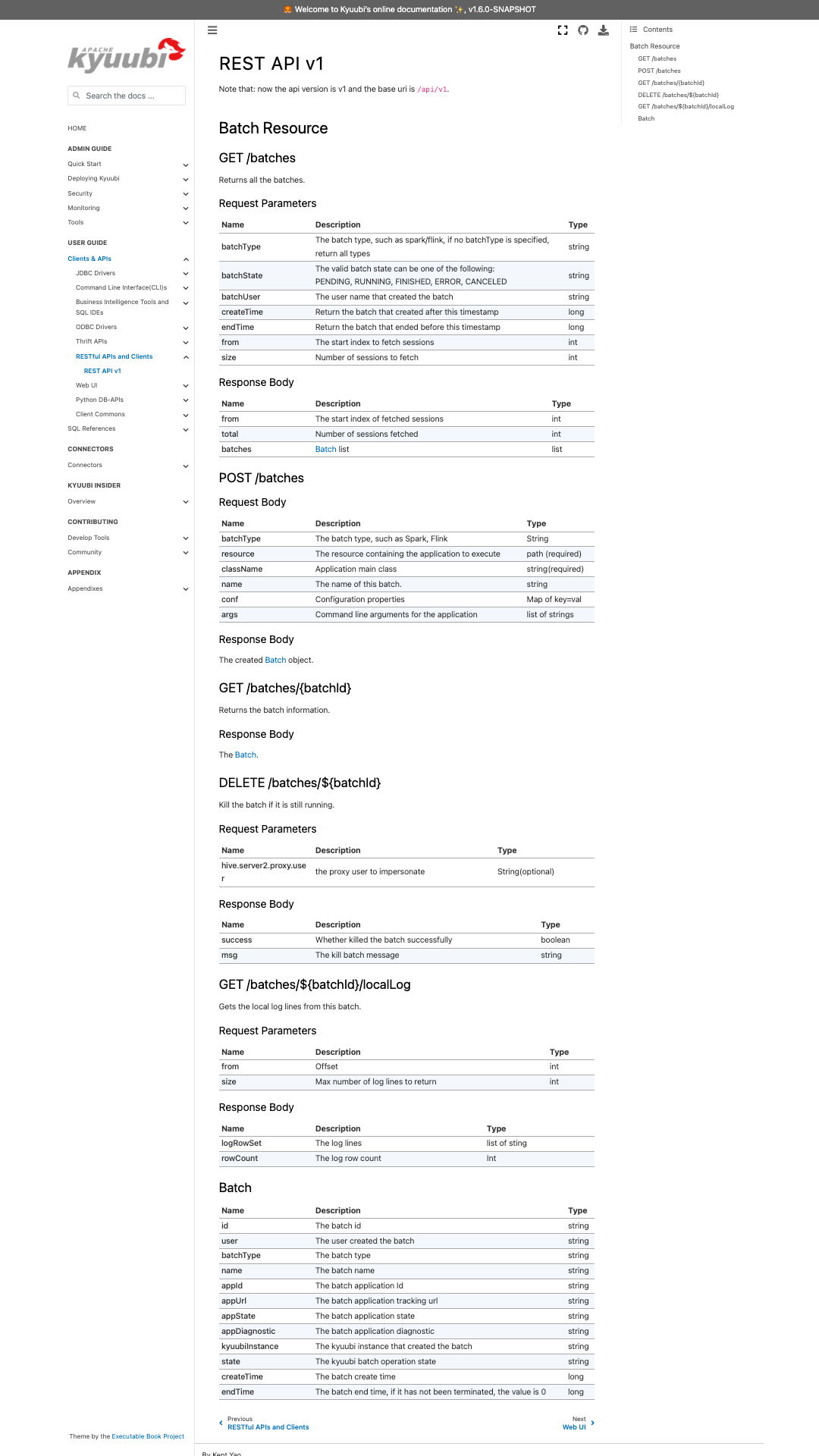
Task: Click the logRowSet row name
Action: coord(241,1143)
